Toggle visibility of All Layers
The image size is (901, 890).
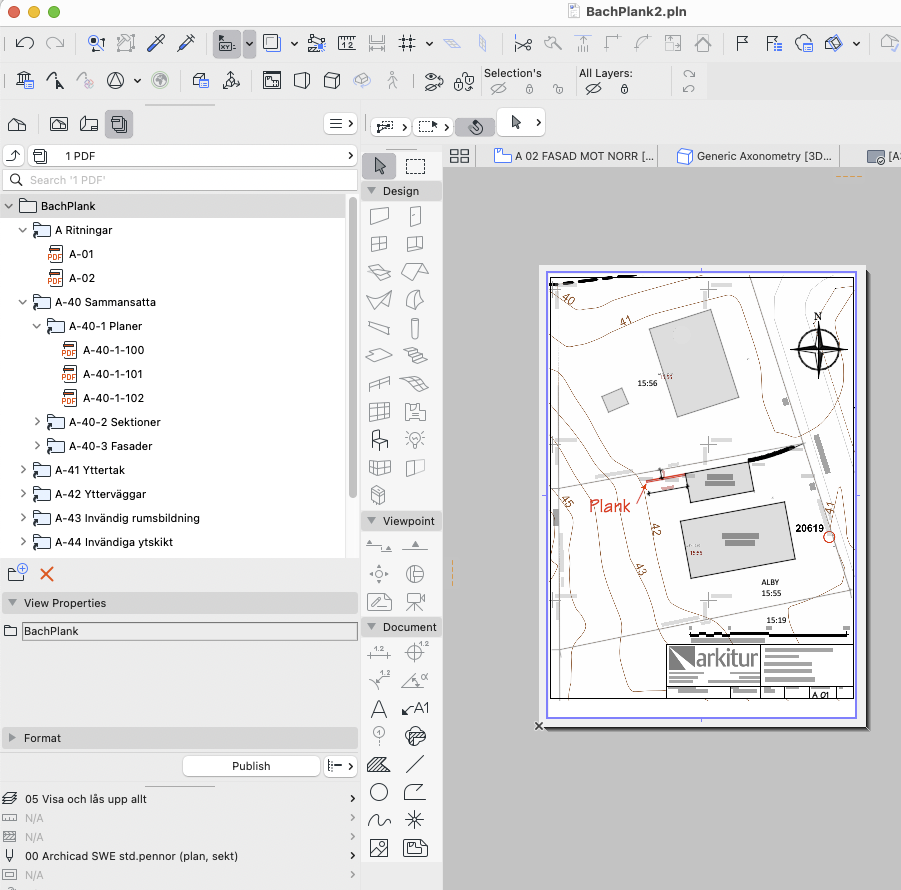pyautogui.click(x=592, y=89)
